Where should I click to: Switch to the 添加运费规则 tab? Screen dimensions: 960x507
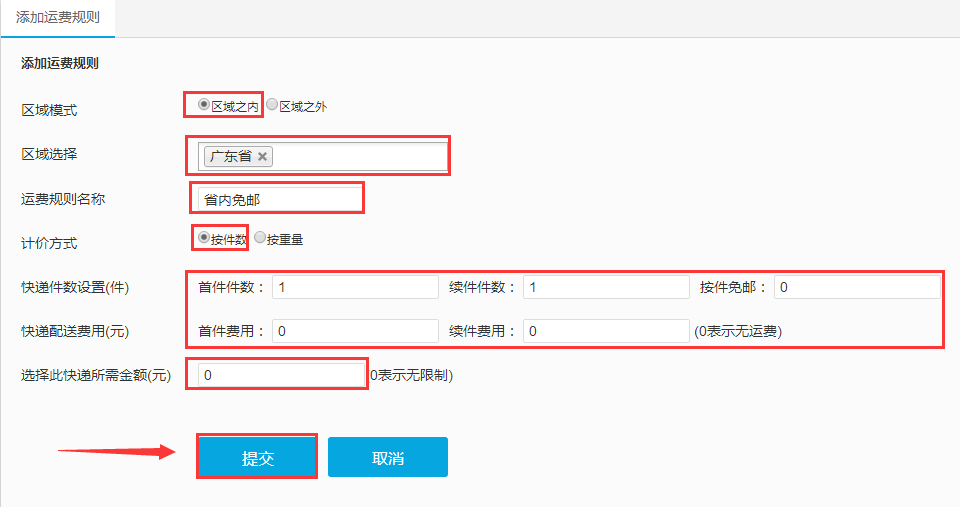point(58,18)
